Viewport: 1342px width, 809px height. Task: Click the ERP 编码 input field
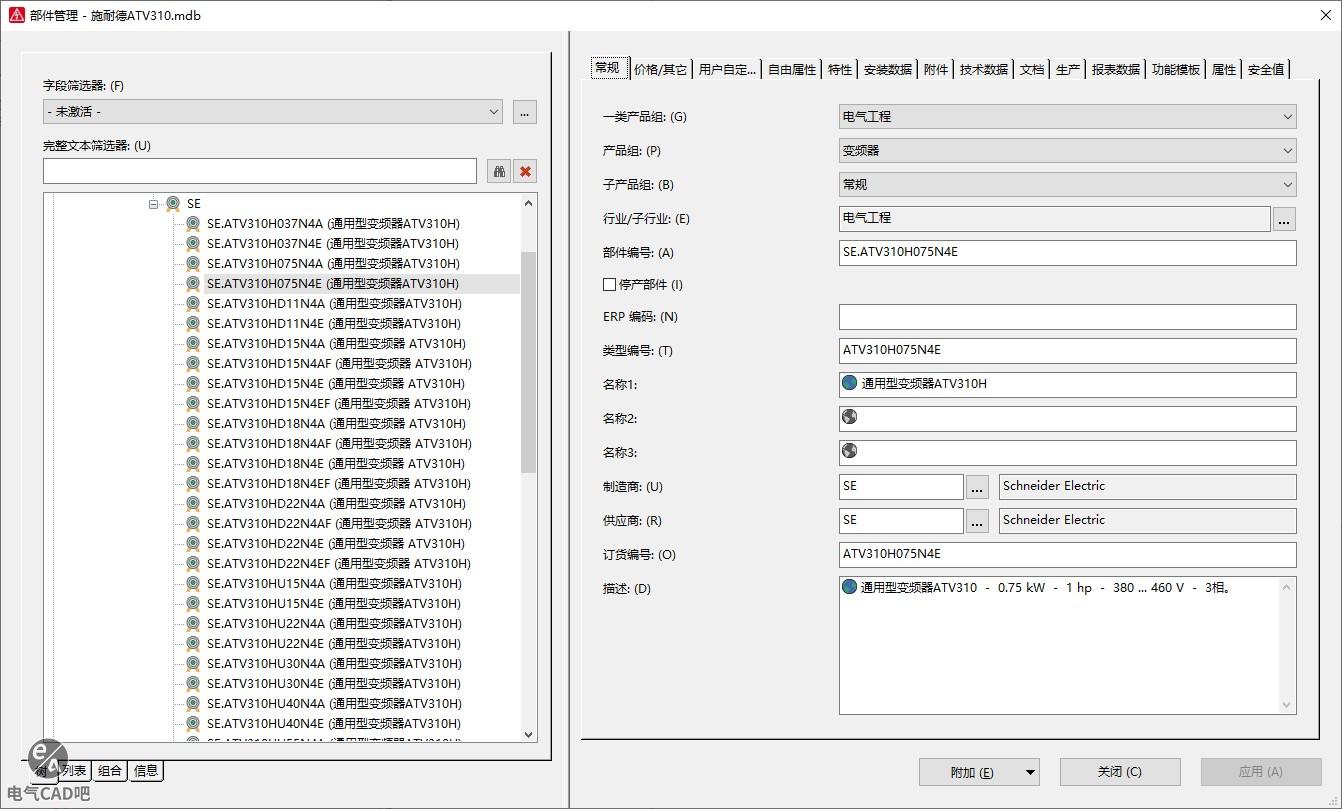coord(1067,317)
